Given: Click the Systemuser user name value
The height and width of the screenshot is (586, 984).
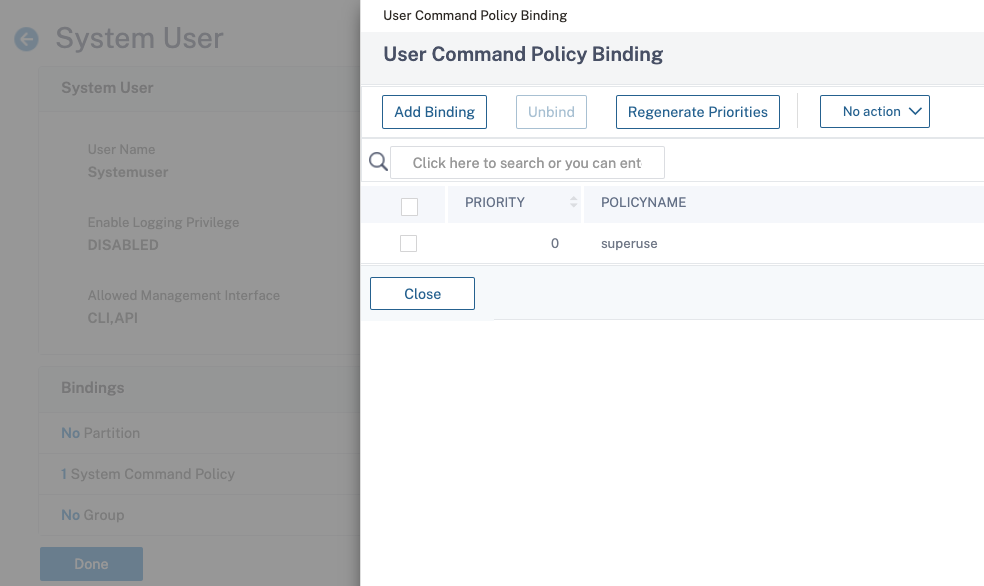Looking at the screenshot, I should point(128,172).
